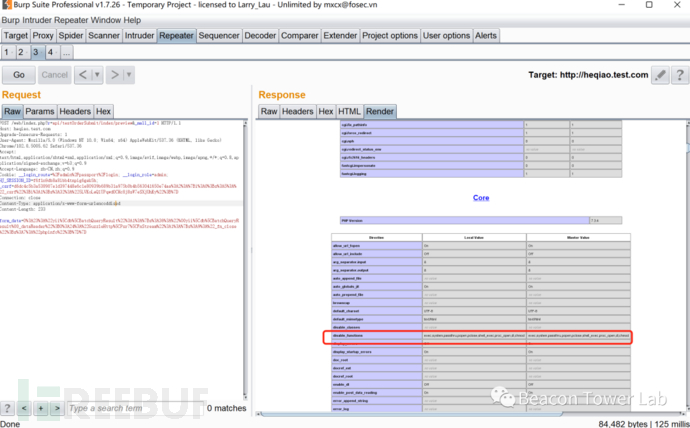Open the Burp menu
Image resolution: width=690 pixels, height=428 pixels.
pyautogui.click(x=11, y=20)
